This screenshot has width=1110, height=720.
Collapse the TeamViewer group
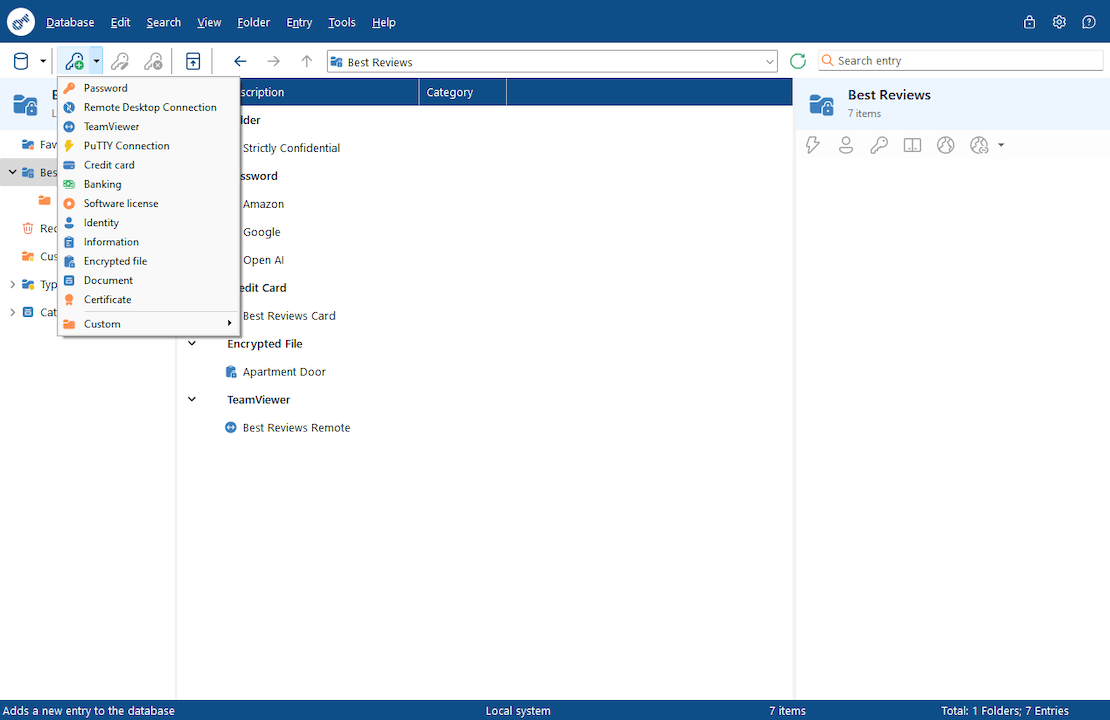[x=192, y=400]
